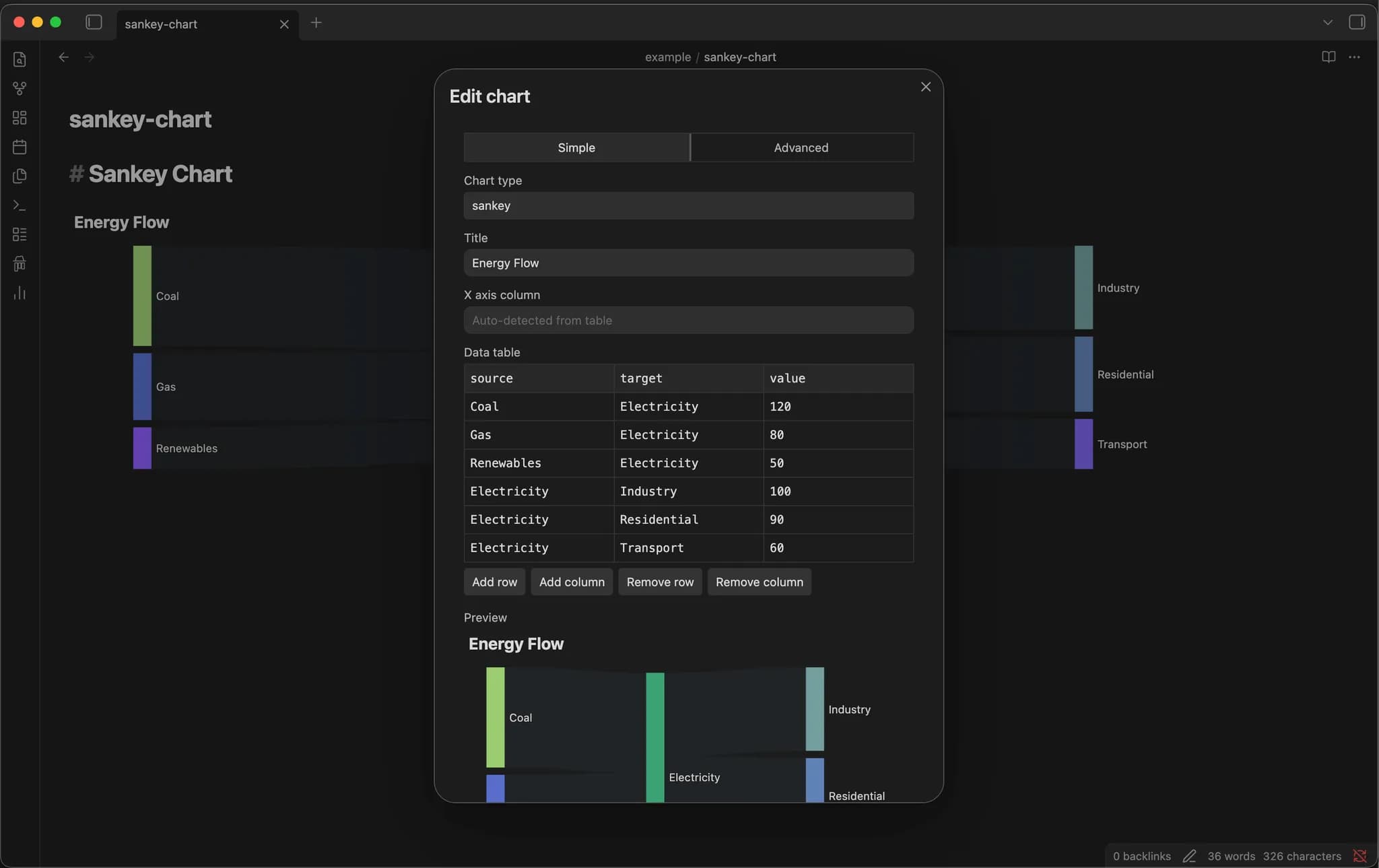Screen dimensions: 1379x868
Task: Edit the value cell 60
Action: (x=838, y=548)
